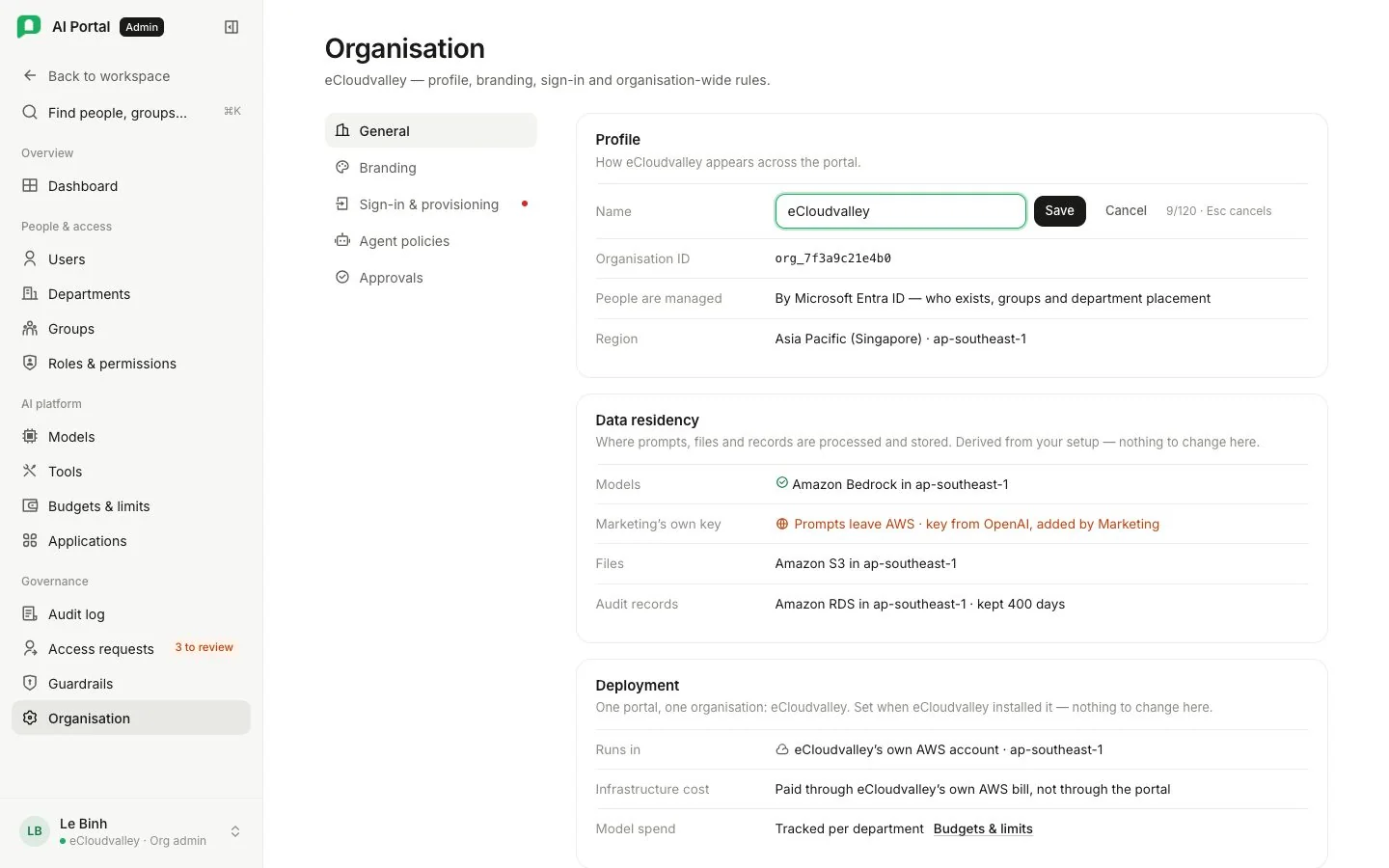The height and width of the screenshot is (868, 1389).
Task: Save the organisation name
Action: [1059, 210]
